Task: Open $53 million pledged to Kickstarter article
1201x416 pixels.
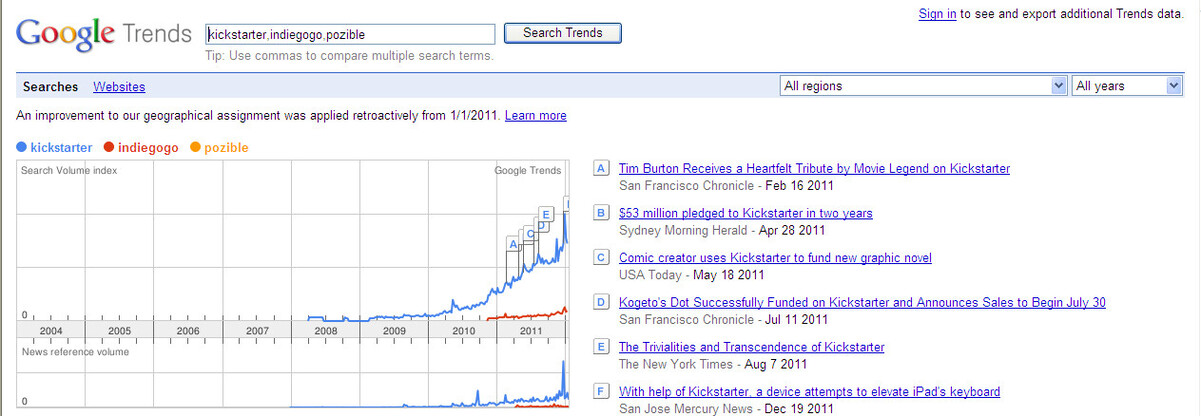Action: pyautogui.click(x=746, y=213)
